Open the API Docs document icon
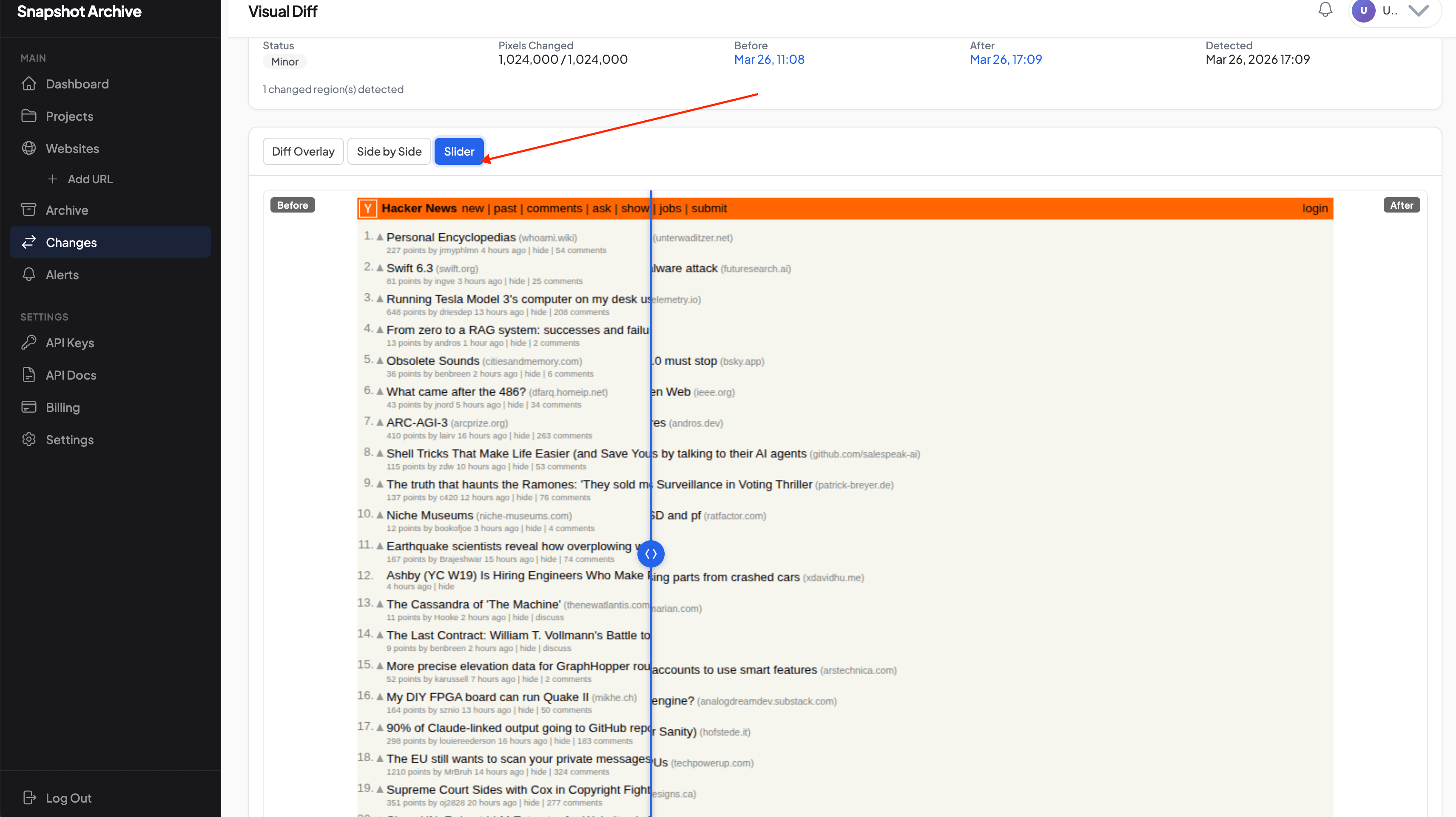This screenshot has width=1456, height=817. click(29, 374)
